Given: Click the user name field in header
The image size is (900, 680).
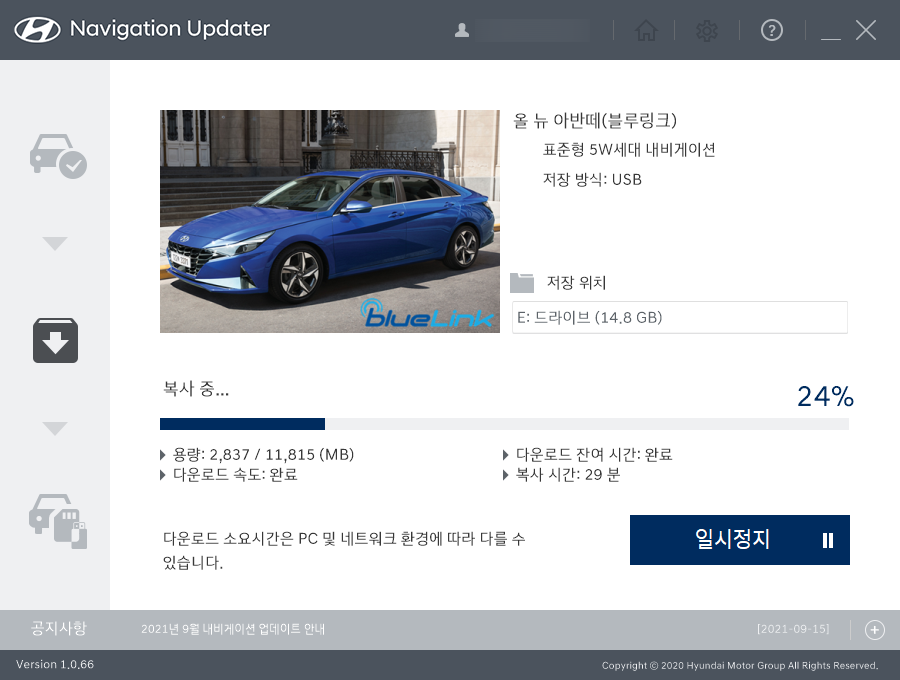Looking at the screenshot, I should (532, 30).
